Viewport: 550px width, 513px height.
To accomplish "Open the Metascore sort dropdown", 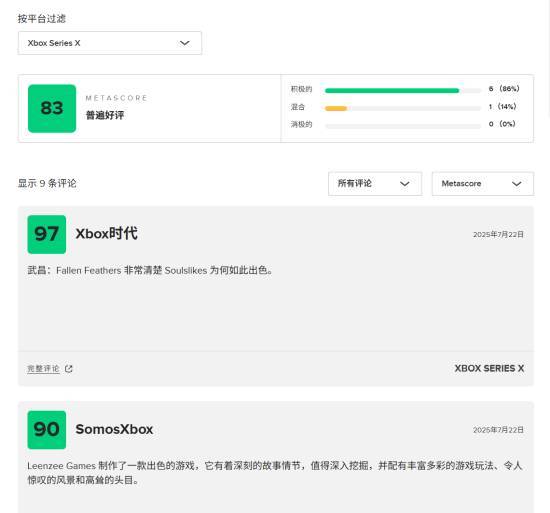I will coord(483,183).
